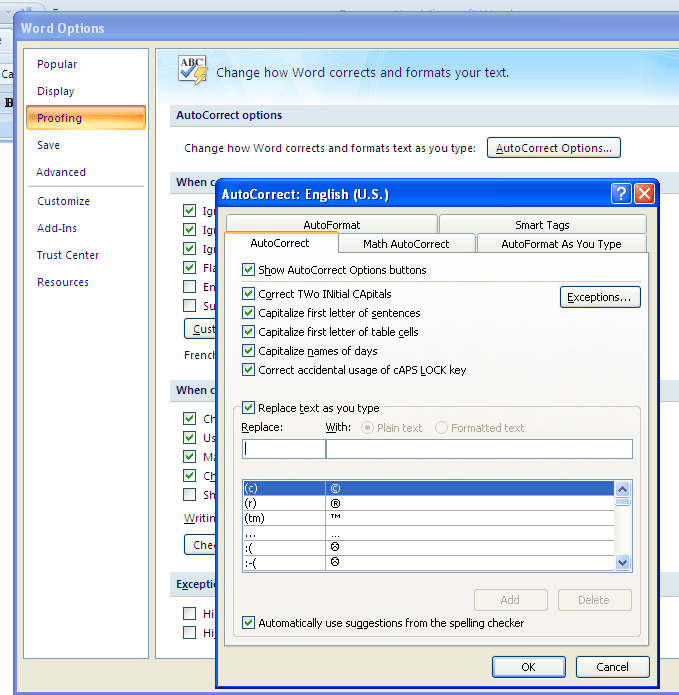Select the (tm) trademark row
This screenshot has width=679, height=695.
429,518
